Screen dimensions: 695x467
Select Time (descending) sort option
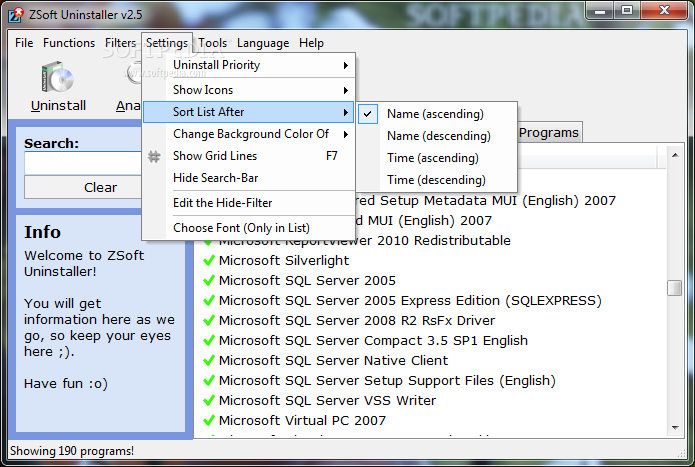pos(437,180)
